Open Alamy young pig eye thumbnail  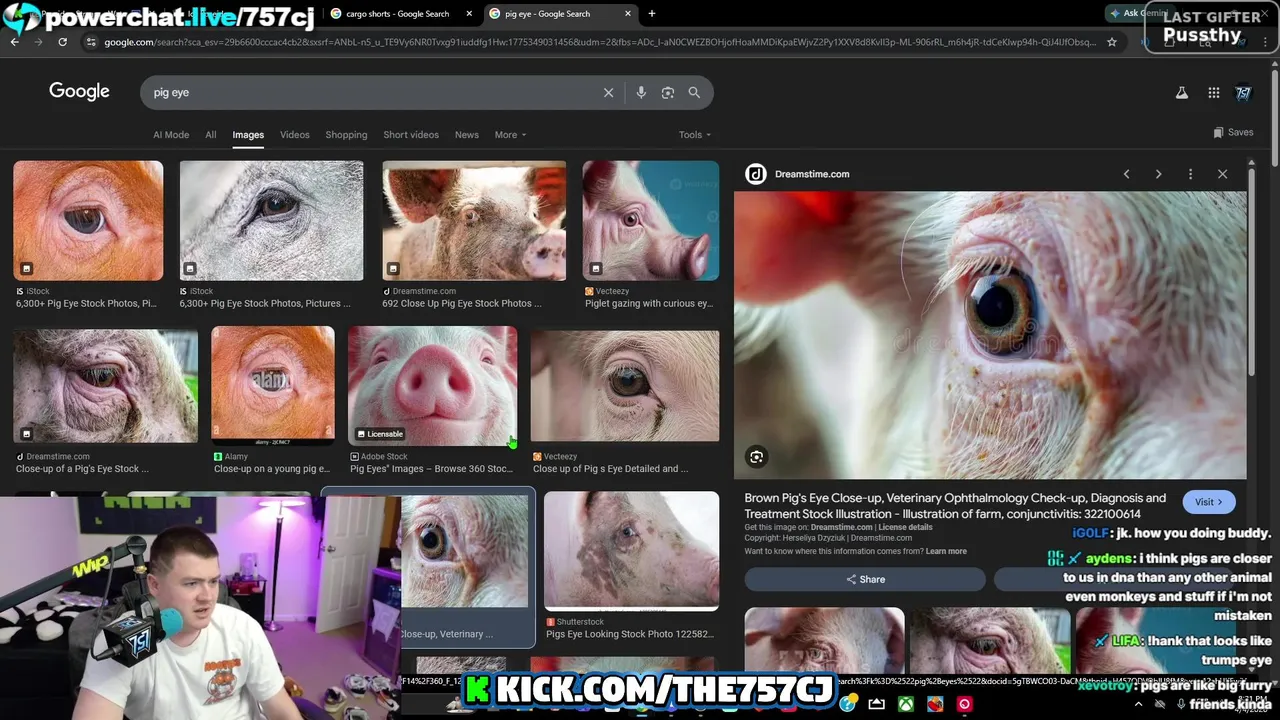(x=273, y=386)
